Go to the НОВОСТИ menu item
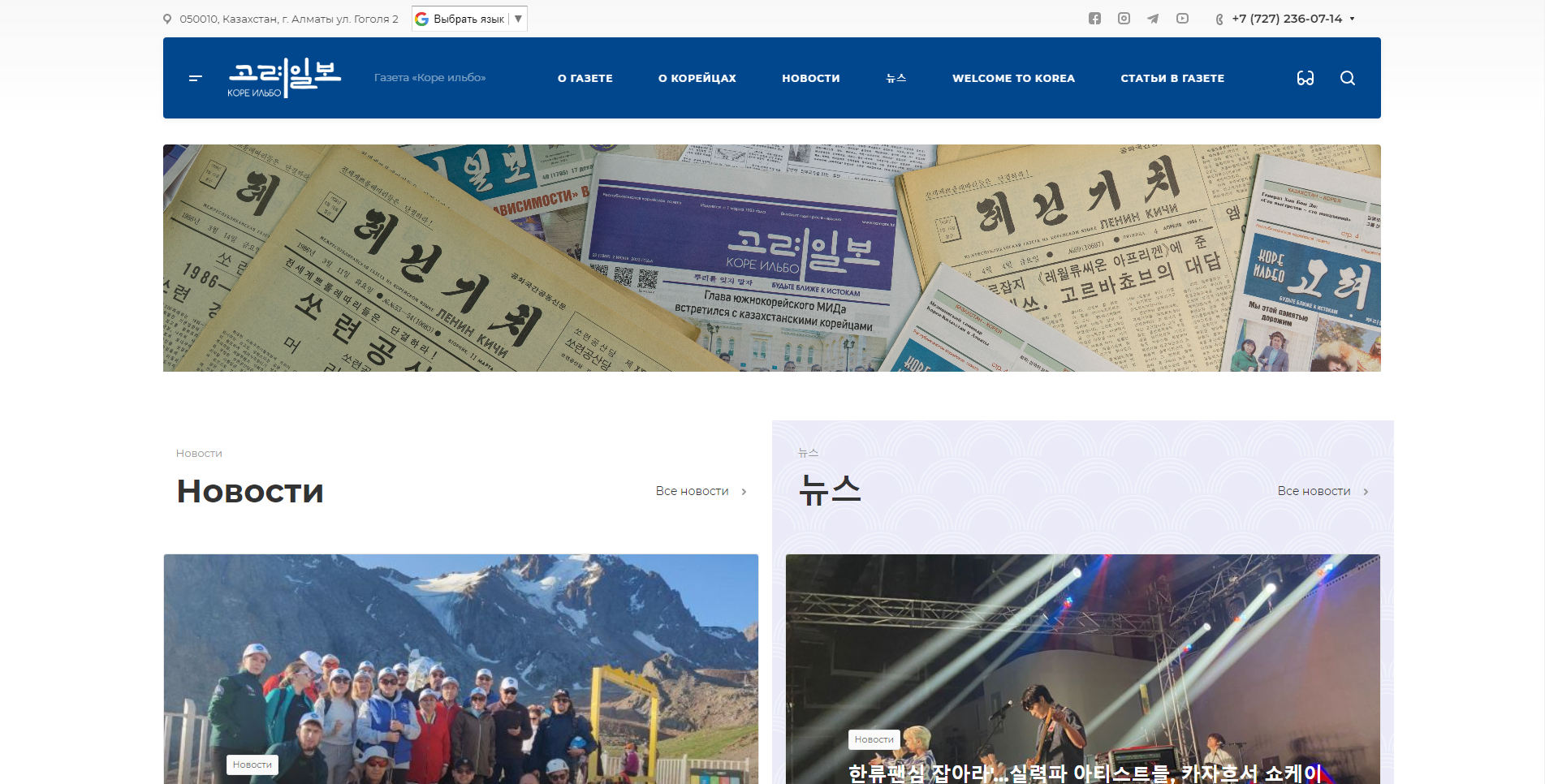Viewport: 1545px width, 784px height. pos(811,78)
